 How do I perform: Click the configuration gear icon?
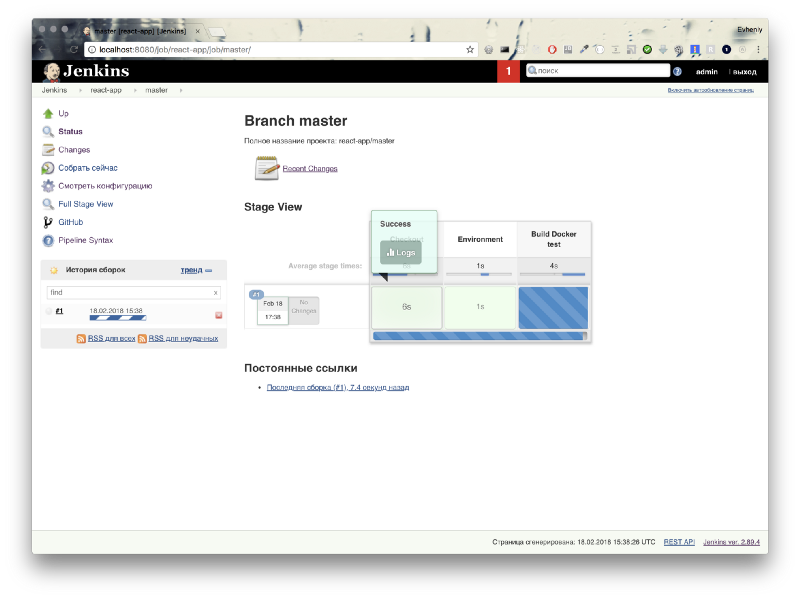pyautogui.click(x=48, y=186)
